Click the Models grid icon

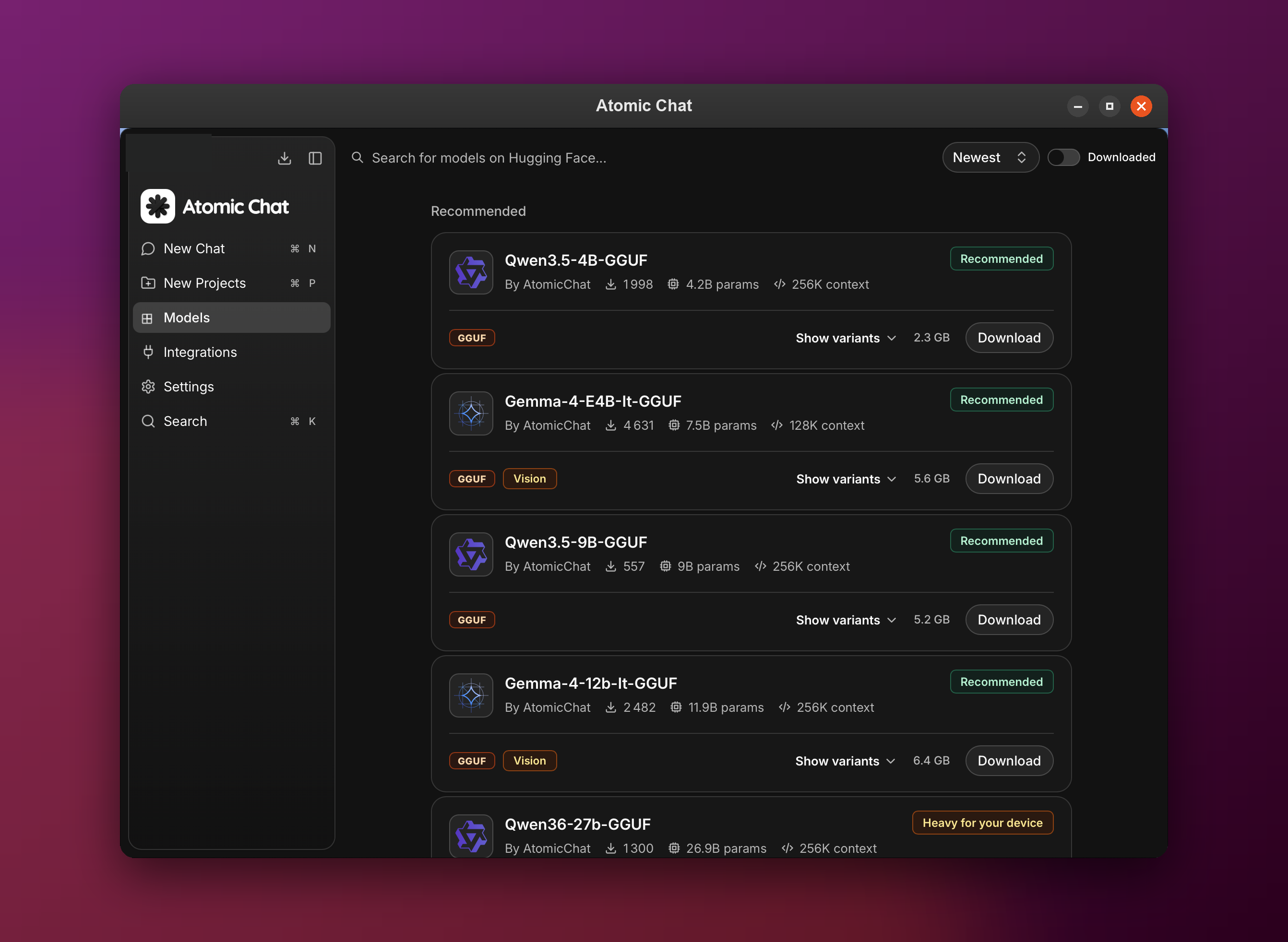pos(147,318)
